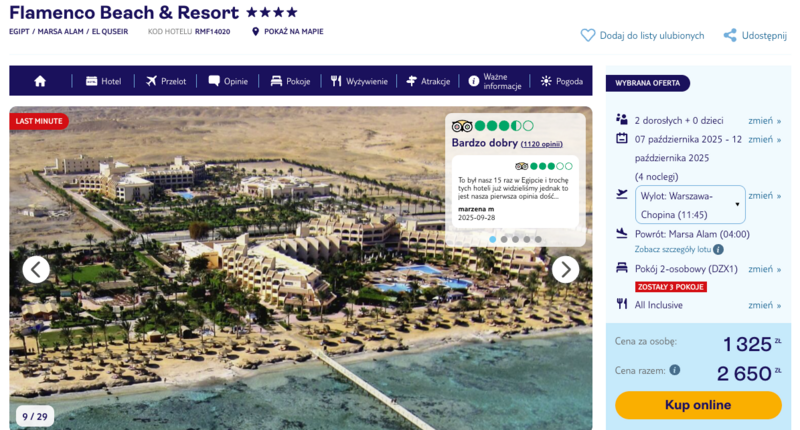
Task: Select the last review carousel dot
Action: point(538,239)
